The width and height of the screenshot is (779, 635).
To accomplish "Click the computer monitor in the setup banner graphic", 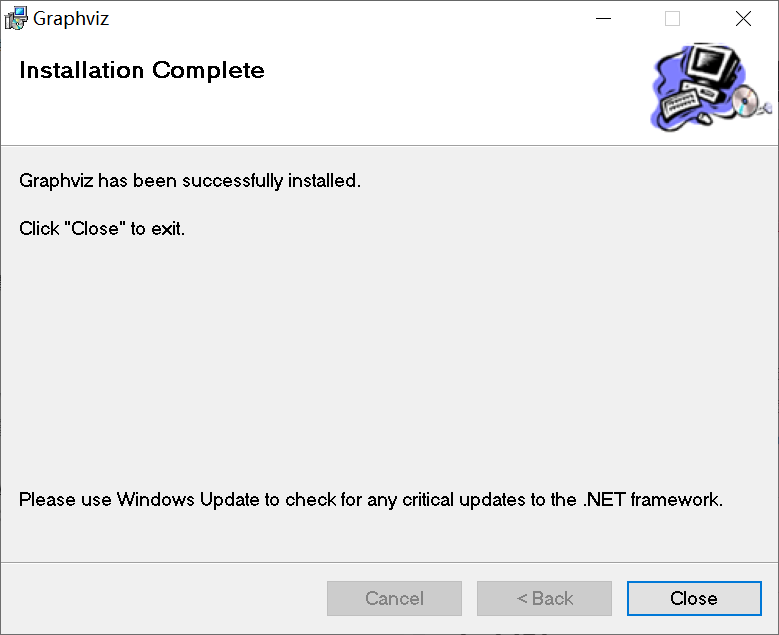I will (713, 66).
